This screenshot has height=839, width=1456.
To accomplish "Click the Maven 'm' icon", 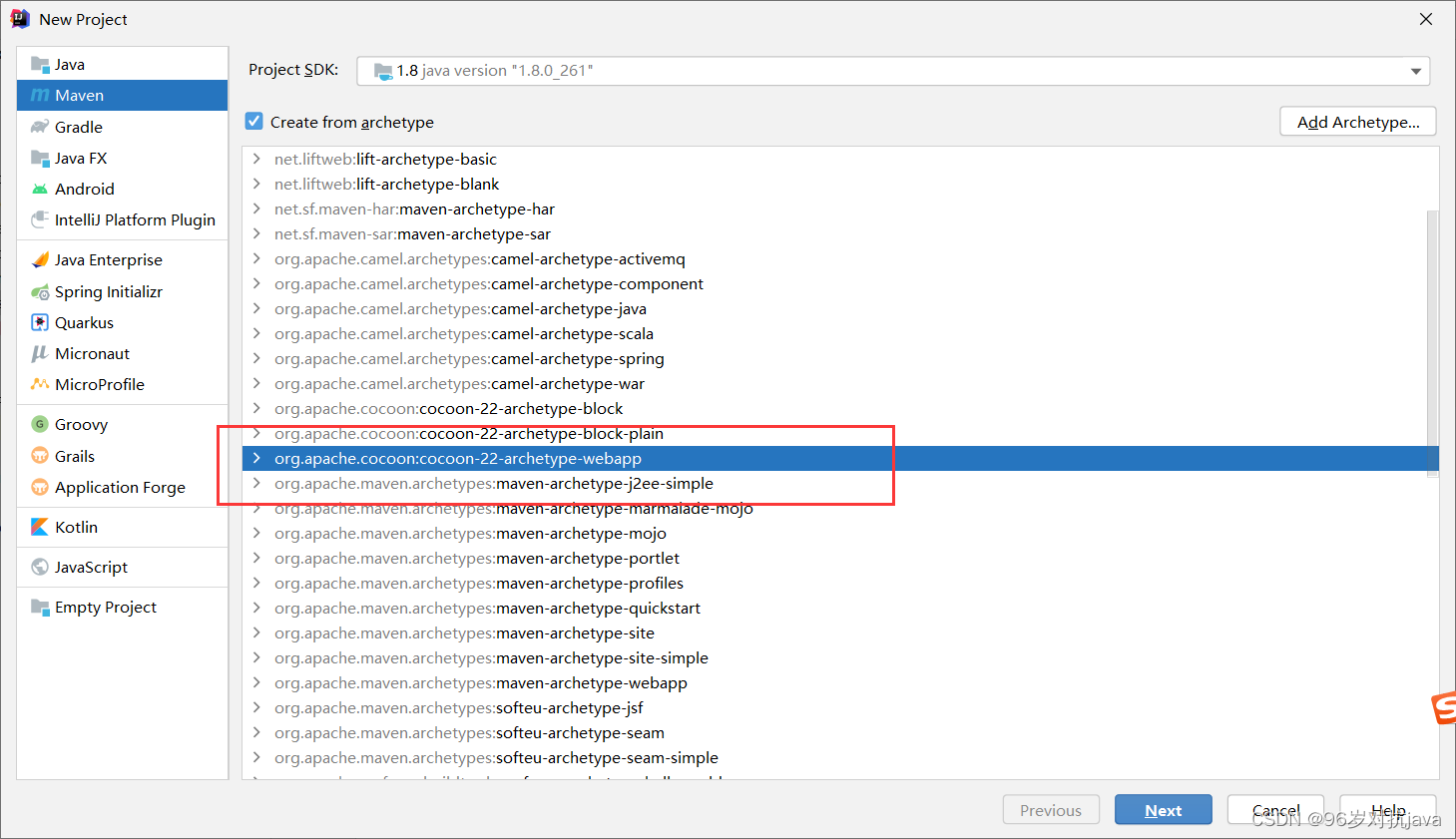I will [40, 96].
